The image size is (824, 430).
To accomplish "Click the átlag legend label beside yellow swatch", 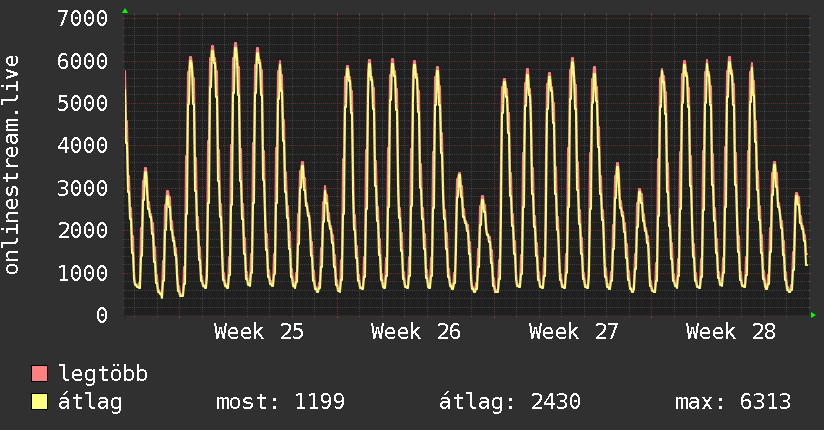I will [x=90, y=402].
